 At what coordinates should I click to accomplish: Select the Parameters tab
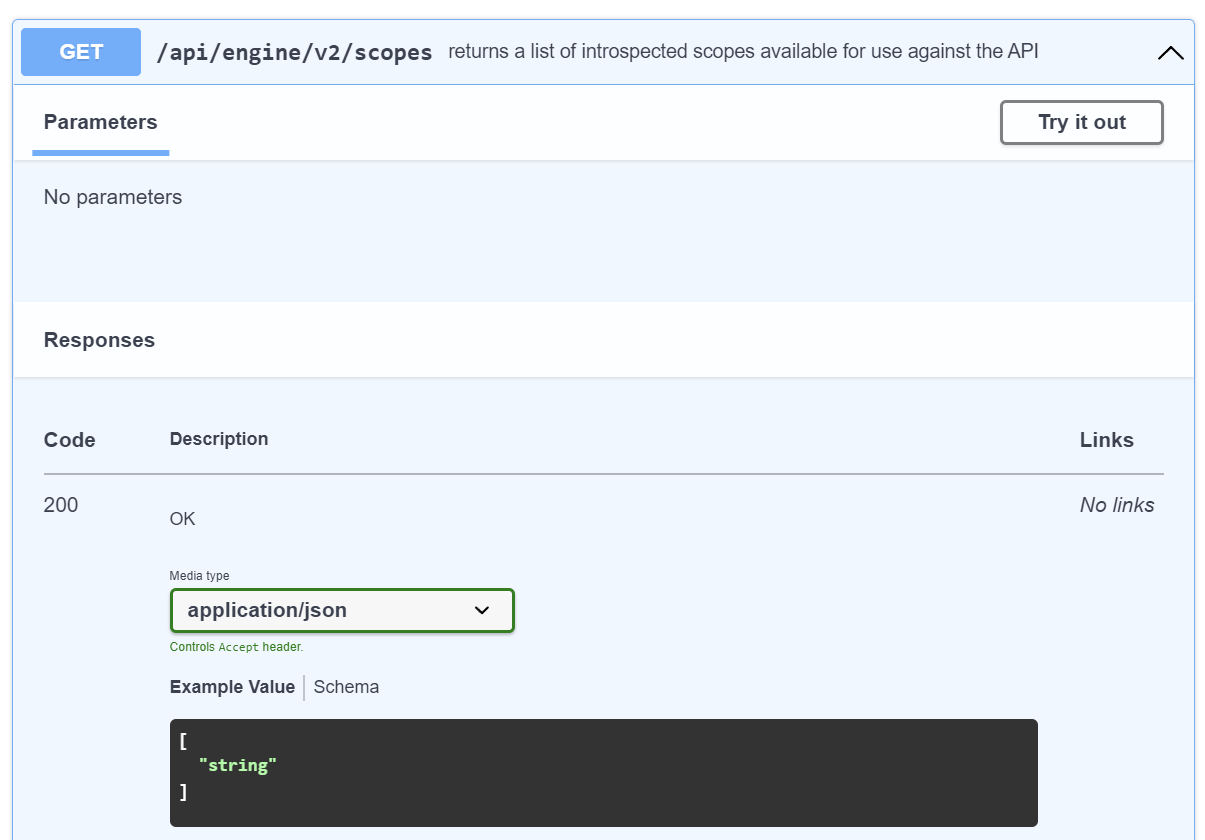tap(100, 122)
